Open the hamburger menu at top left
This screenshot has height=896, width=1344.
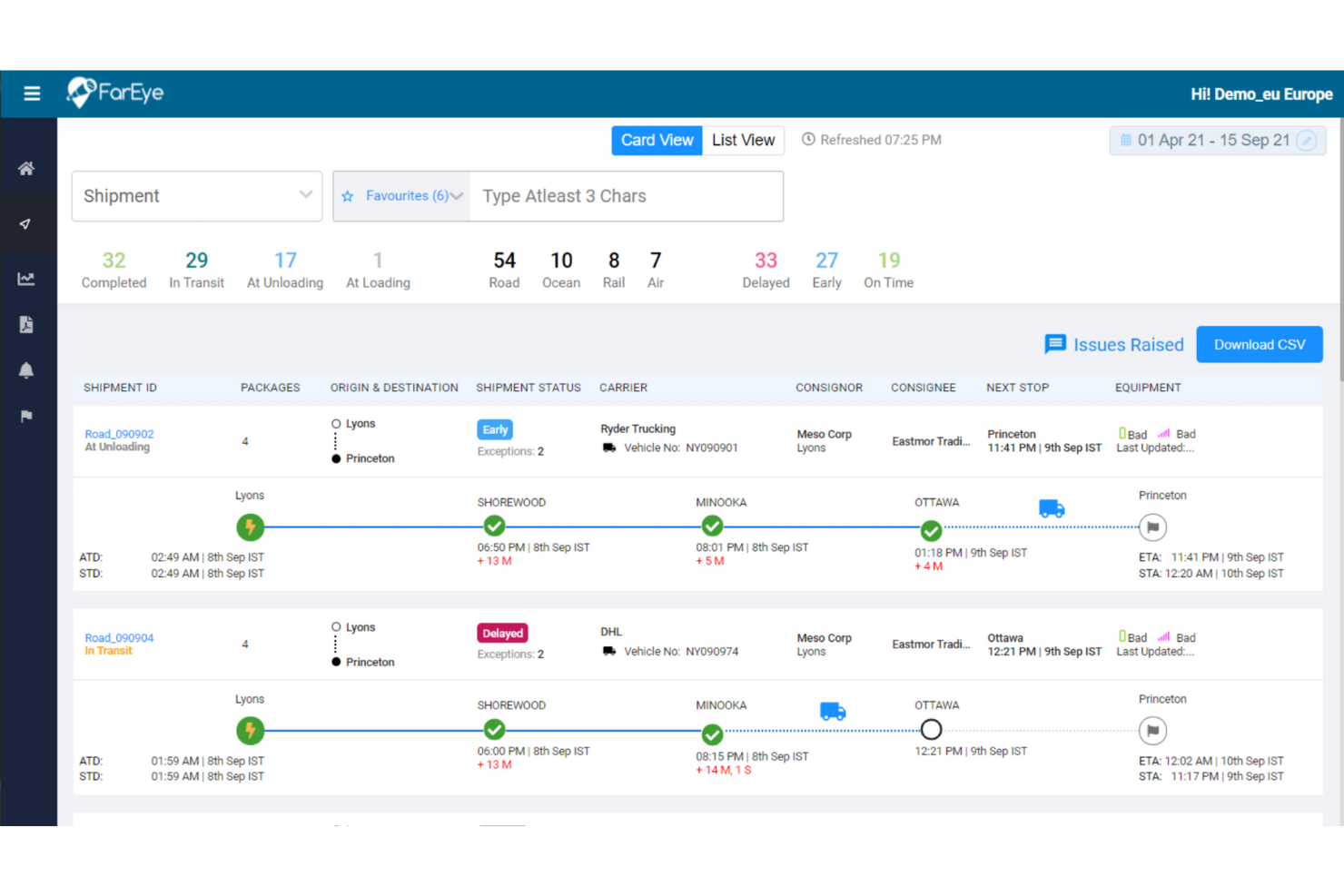[x=32, y=94]
